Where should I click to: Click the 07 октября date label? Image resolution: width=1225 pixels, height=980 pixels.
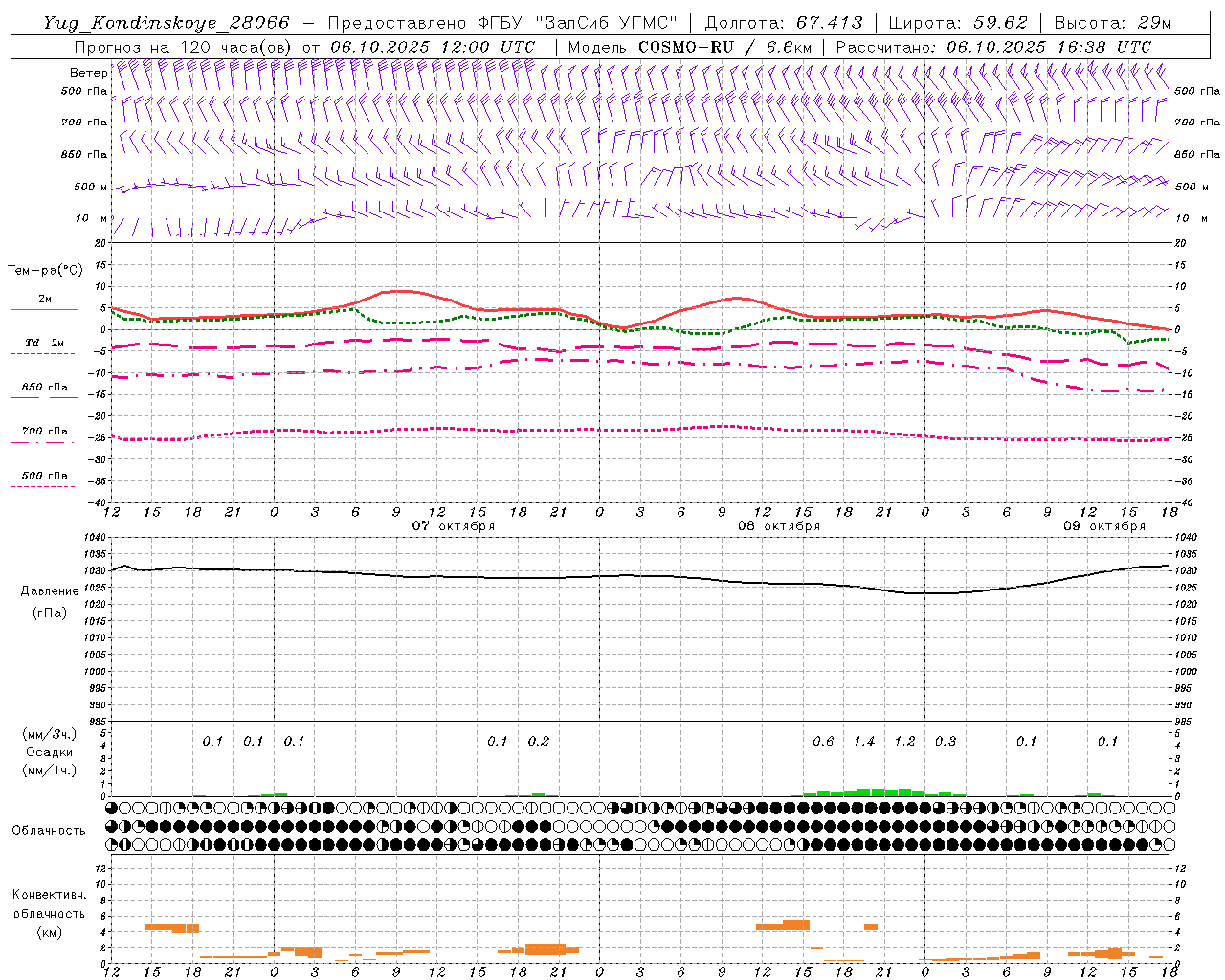[454, 526]
